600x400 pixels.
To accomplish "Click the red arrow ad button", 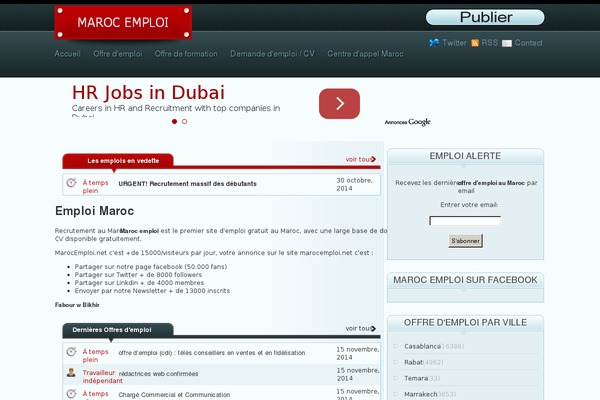I will (x=339, y=103).
